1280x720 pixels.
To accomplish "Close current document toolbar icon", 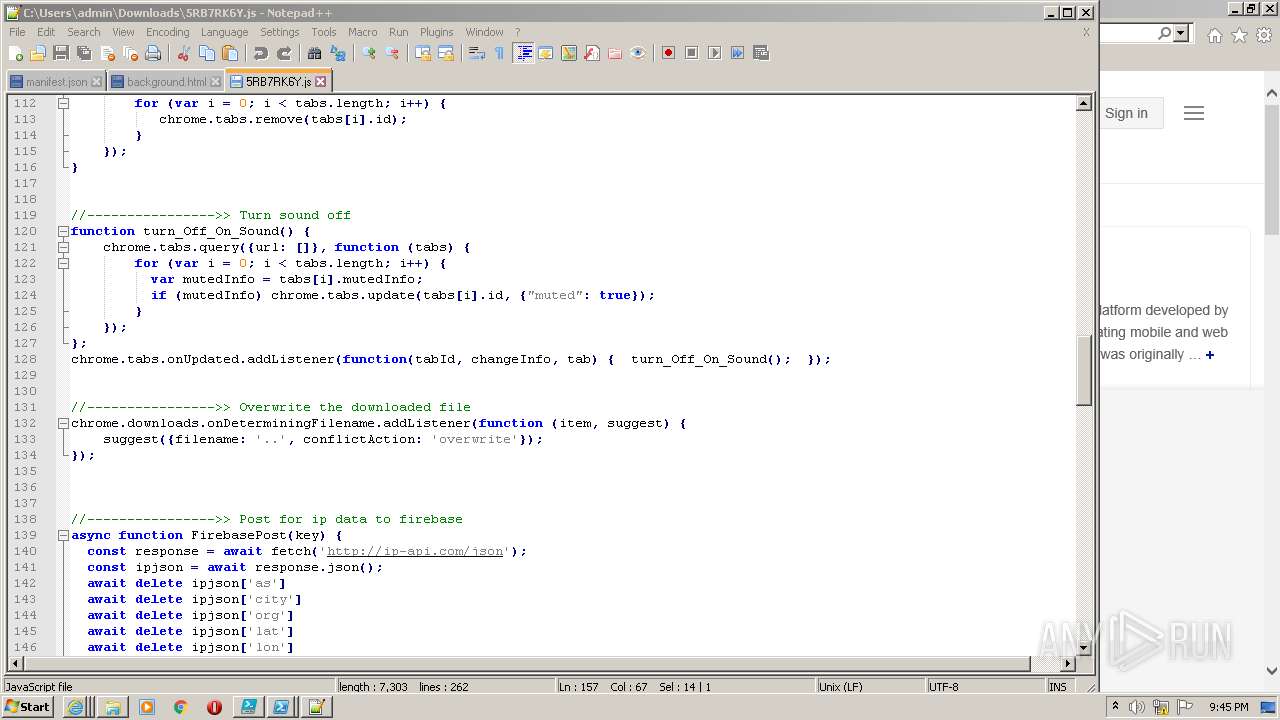I will [107, 53].
